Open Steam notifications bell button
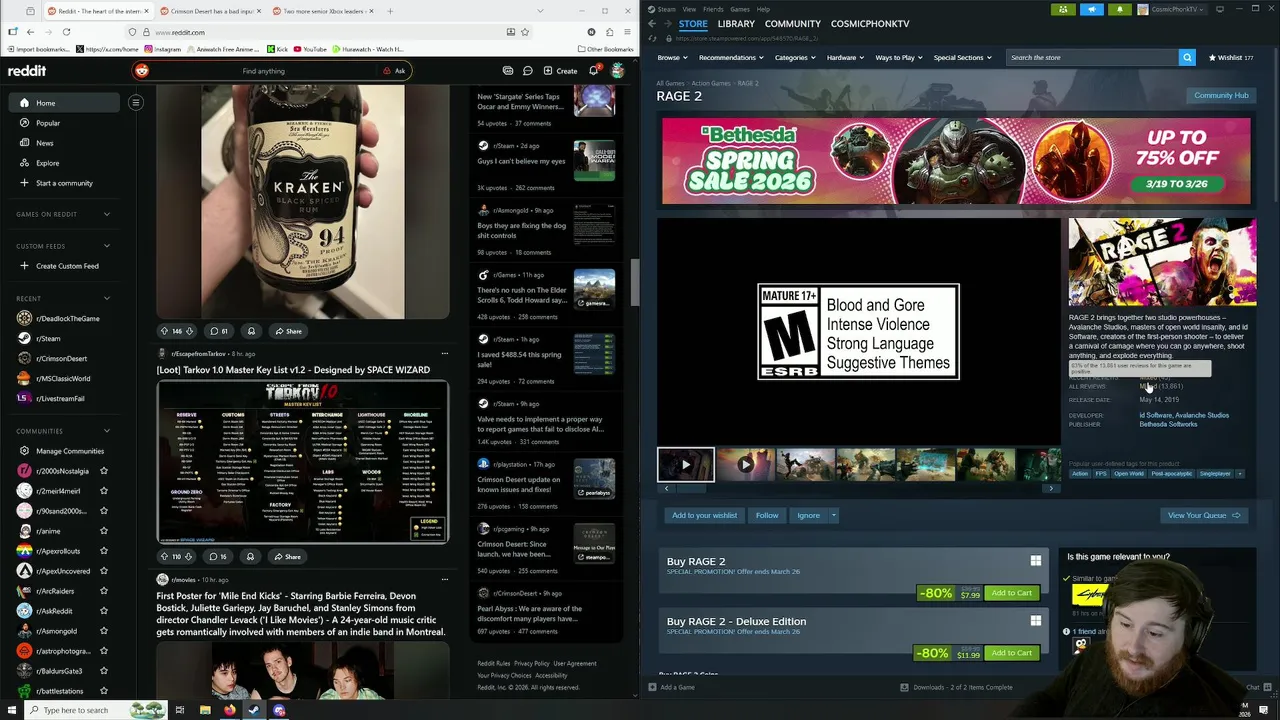 click(1119, 9)
